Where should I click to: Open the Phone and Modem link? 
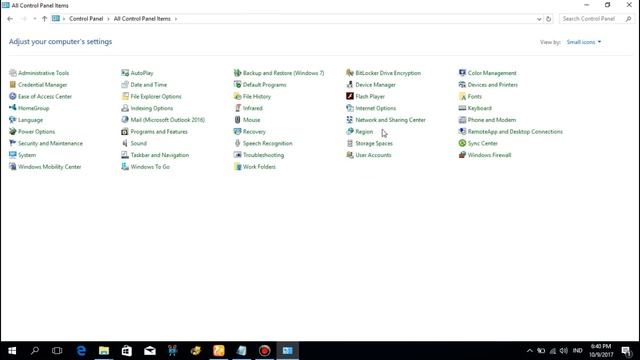491,120
